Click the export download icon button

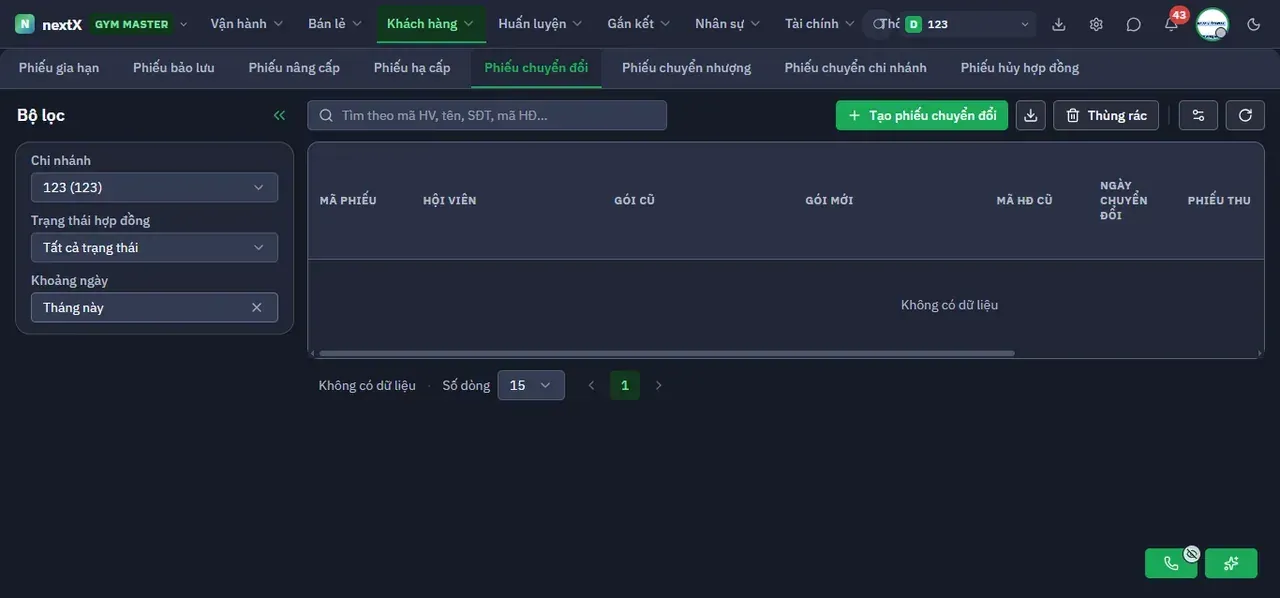(x=1031, y=115)
